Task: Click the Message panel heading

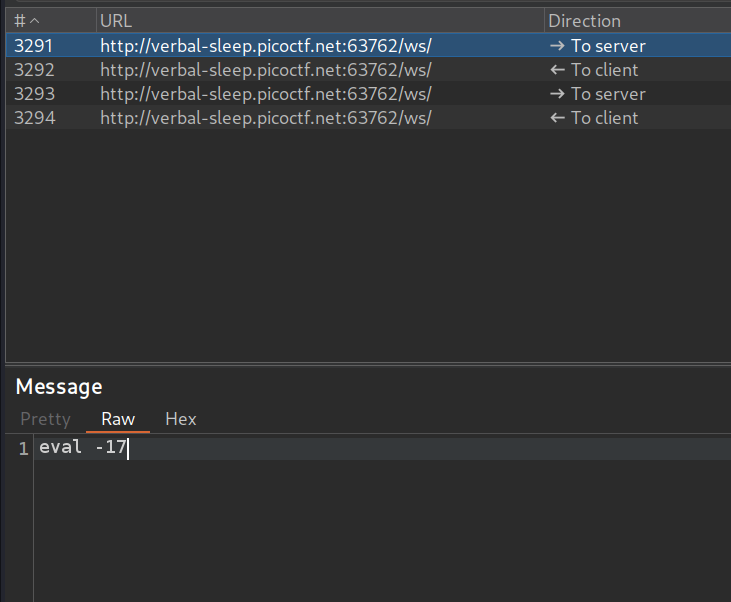Action: (59, 387)
